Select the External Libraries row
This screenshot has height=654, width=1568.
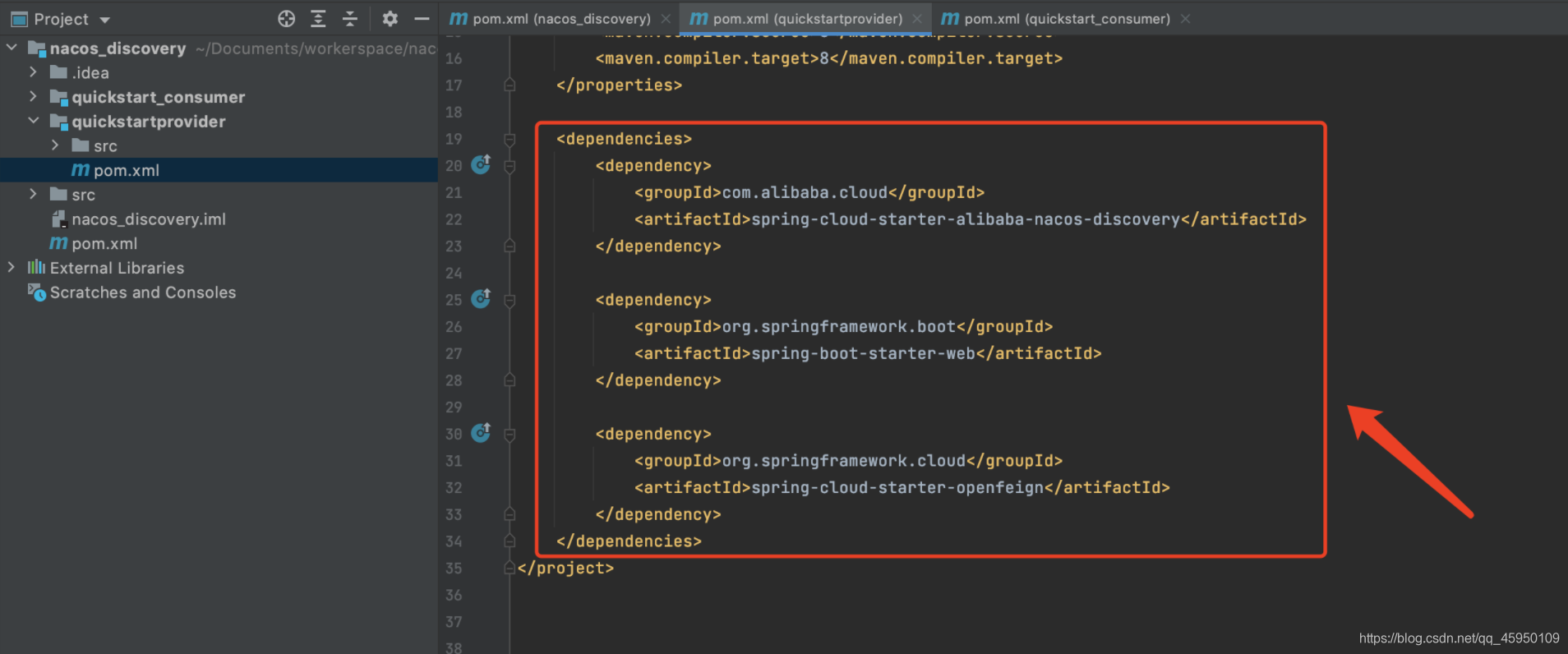point(219,268)
